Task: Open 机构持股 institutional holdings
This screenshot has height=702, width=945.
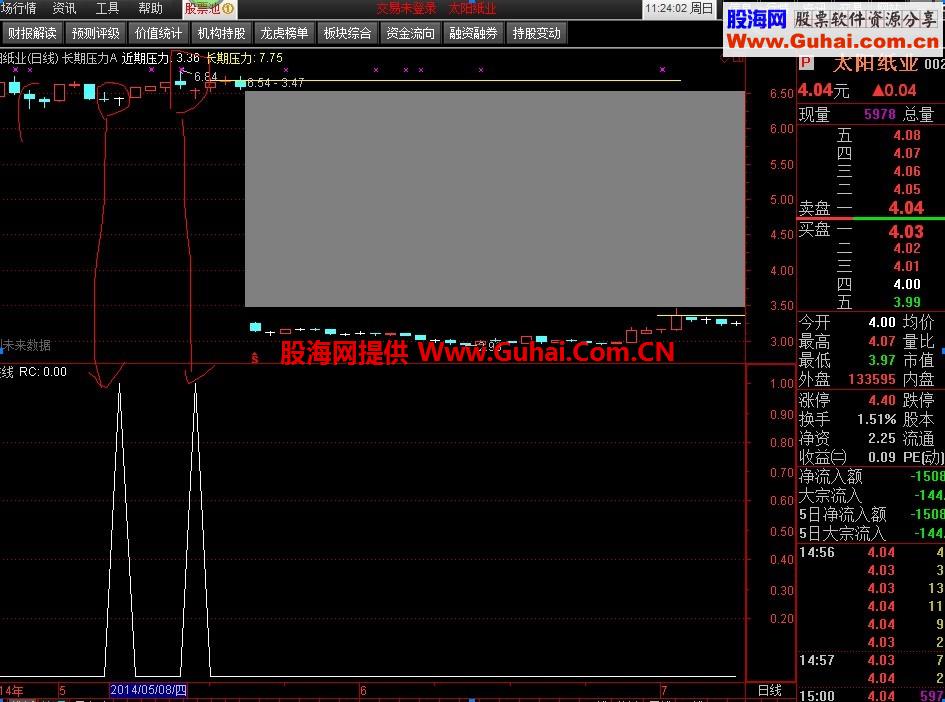Action: click(221, 33)
